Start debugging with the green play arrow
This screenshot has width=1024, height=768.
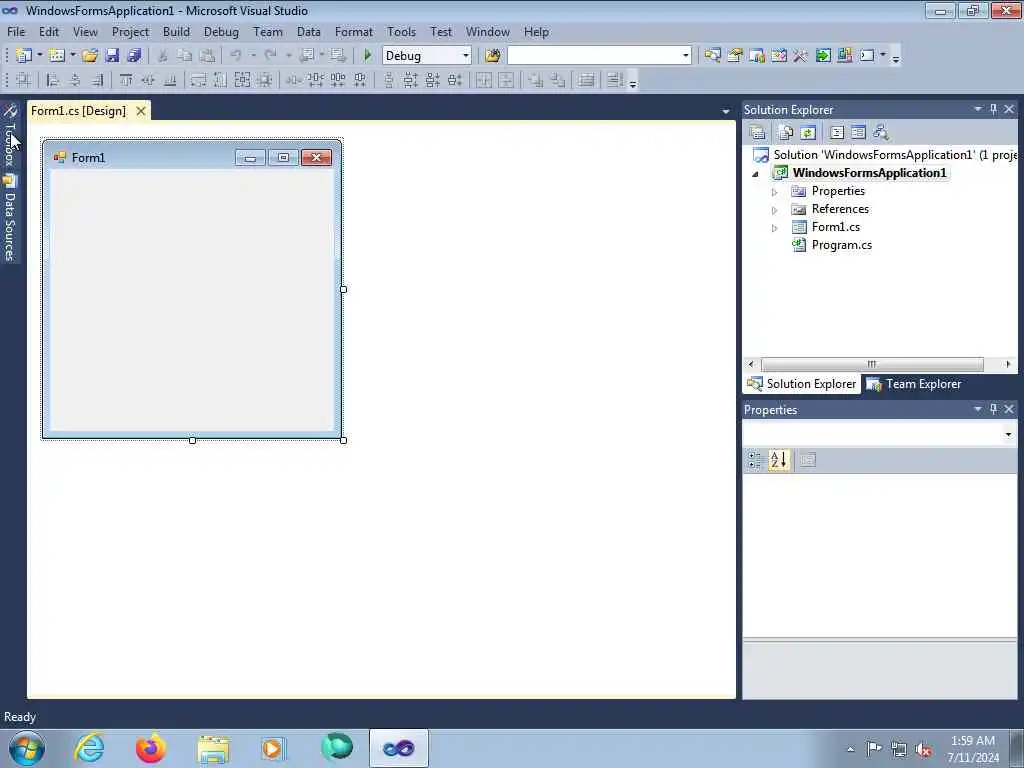(367, 56)
